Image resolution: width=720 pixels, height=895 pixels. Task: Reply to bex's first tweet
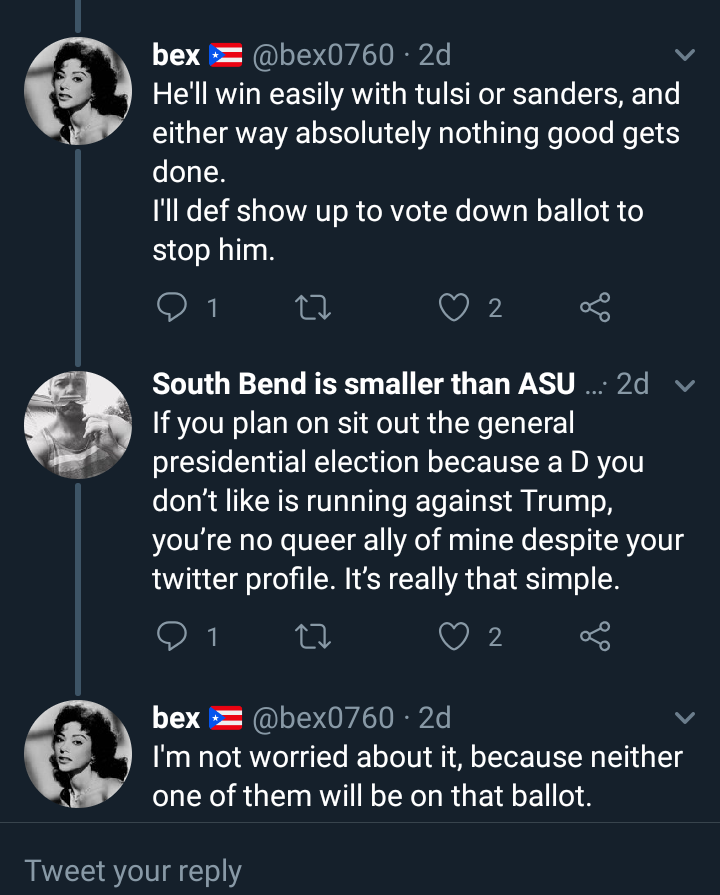172,308
